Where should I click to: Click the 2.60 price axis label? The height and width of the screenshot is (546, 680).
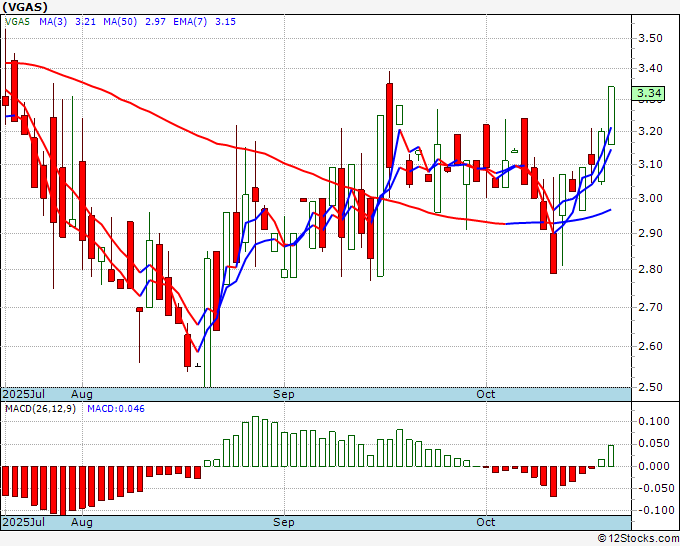[x=651, y=346]
